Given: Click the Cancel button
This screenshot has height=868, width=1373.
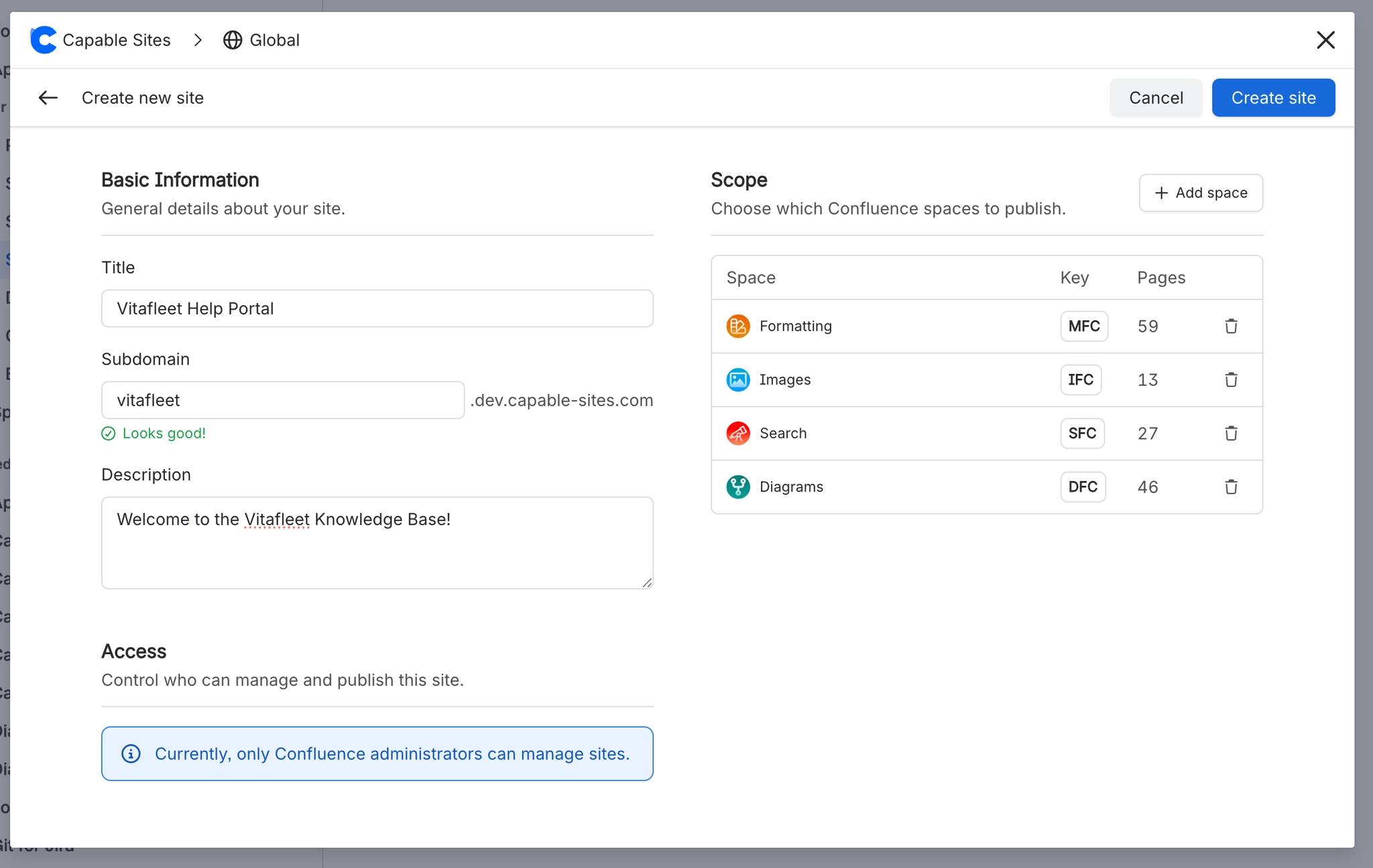Looking at the screenshot, I should click(x=1156, y=98).
